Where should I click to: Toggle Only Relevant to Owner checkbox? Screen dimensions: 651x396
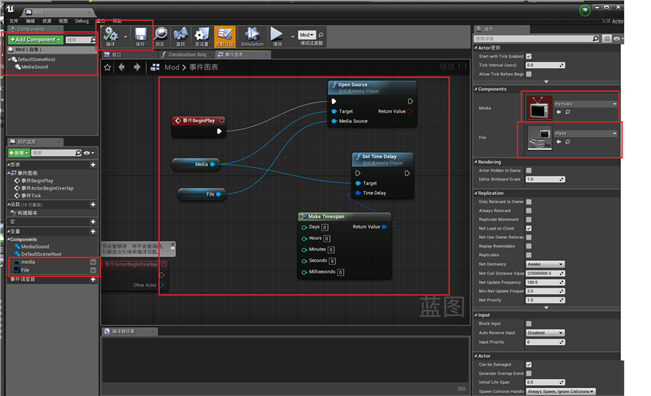click(529, 202)
